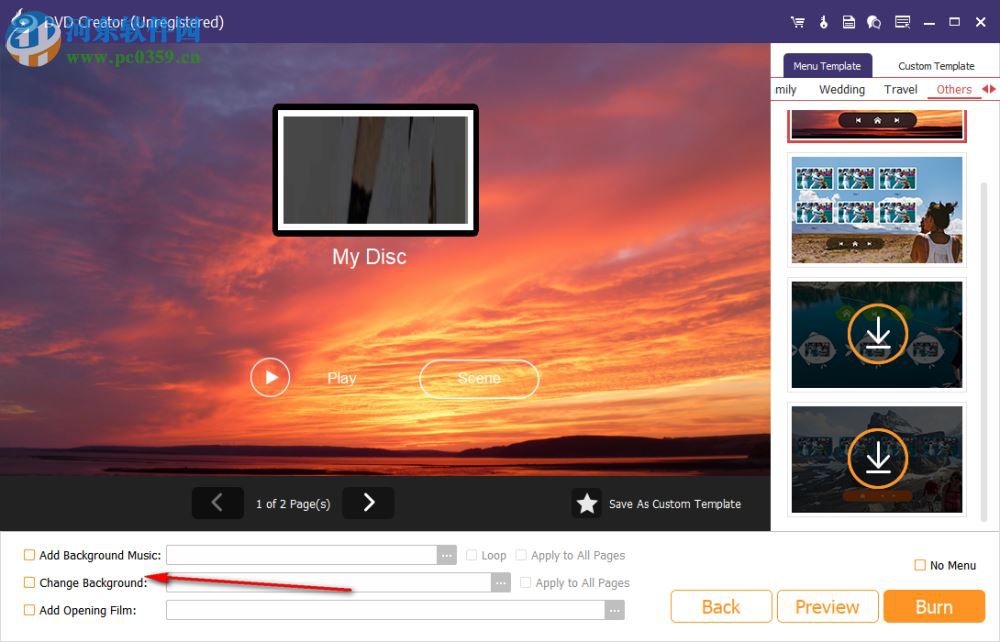
Task: Select the Wedding template category
Action: (x=841, y=89)
